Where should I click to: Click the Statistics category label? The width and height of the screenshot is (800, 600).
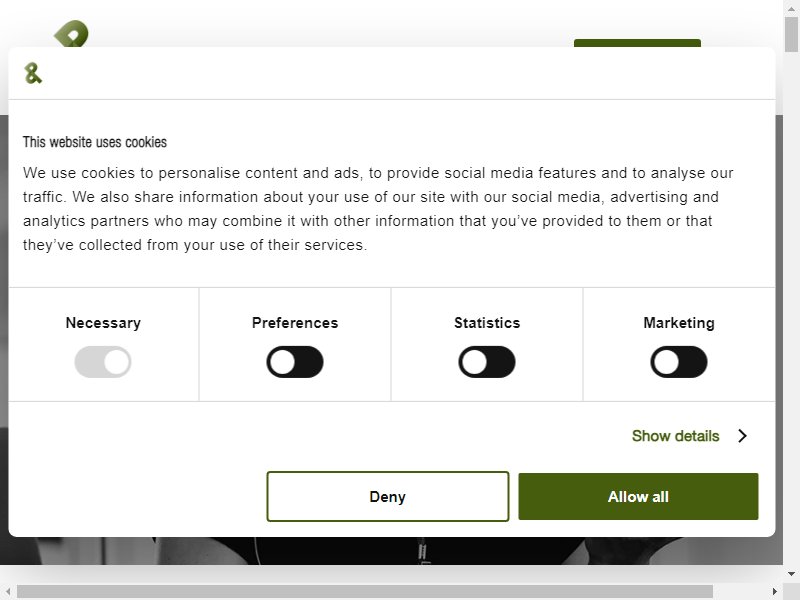tap(487, 323)
